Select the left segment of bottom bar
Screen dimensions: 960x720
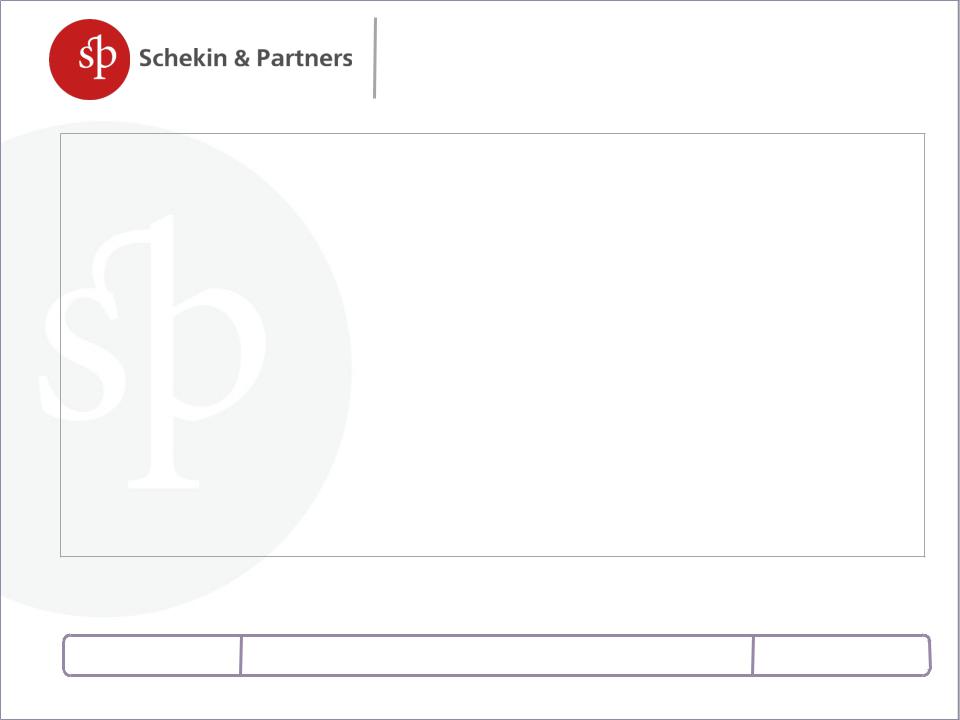coord(152,656)
